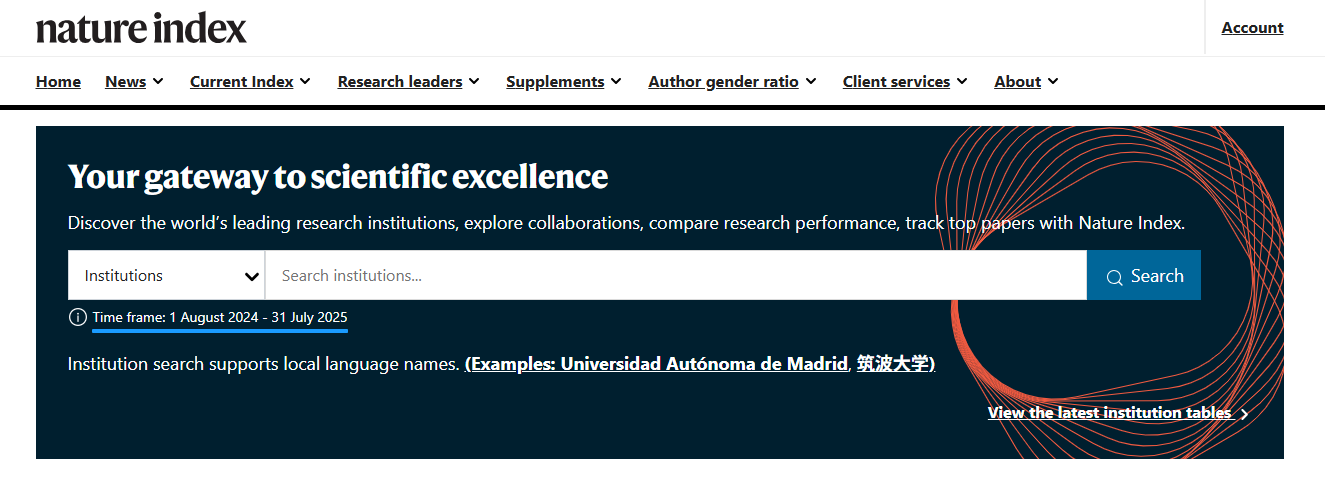Select the 筑波大学 example link
The width and height of the screenshot is (1325, 477).
point(893,364)
